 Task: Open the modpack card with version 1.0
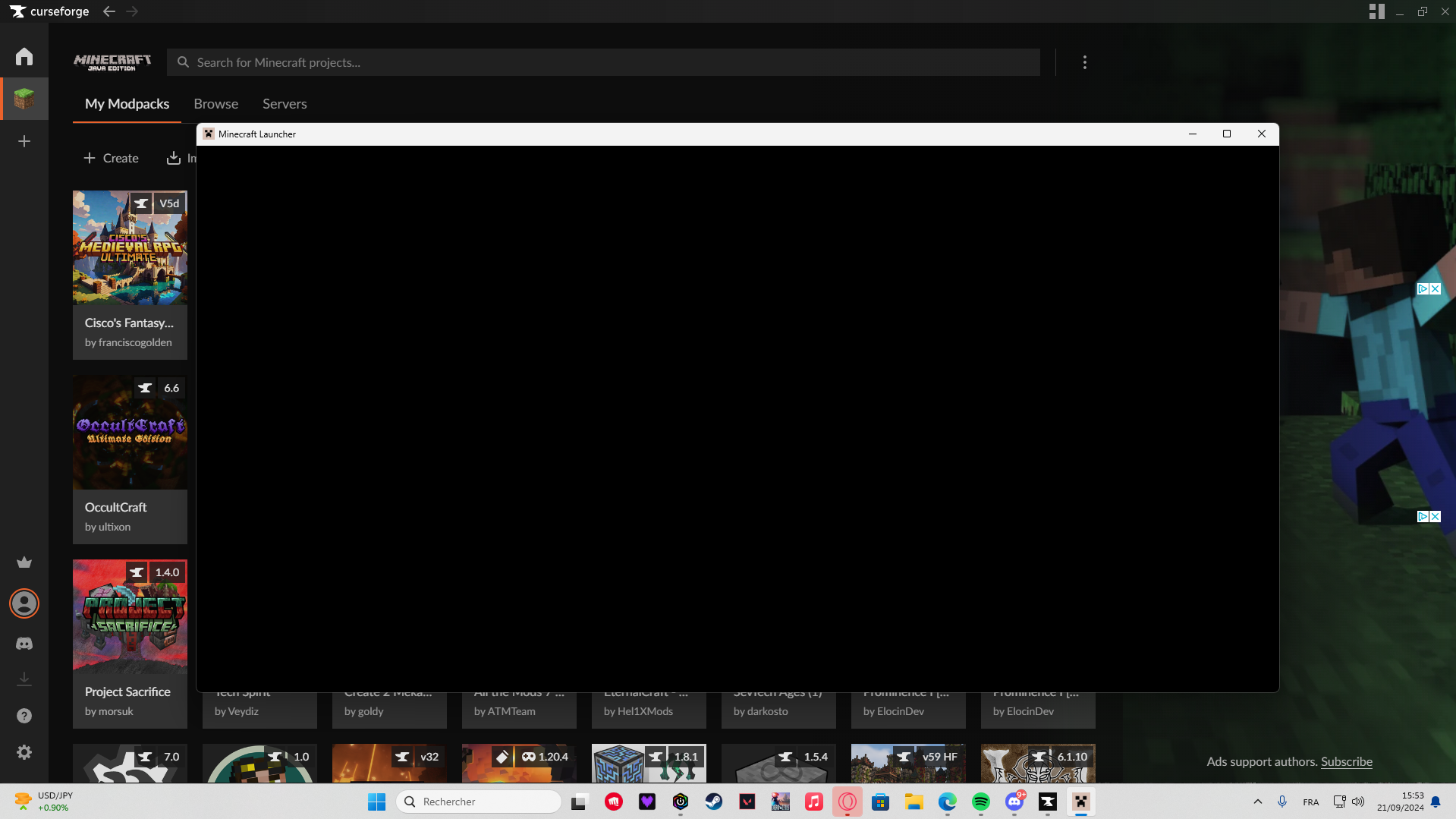(259, 764)
